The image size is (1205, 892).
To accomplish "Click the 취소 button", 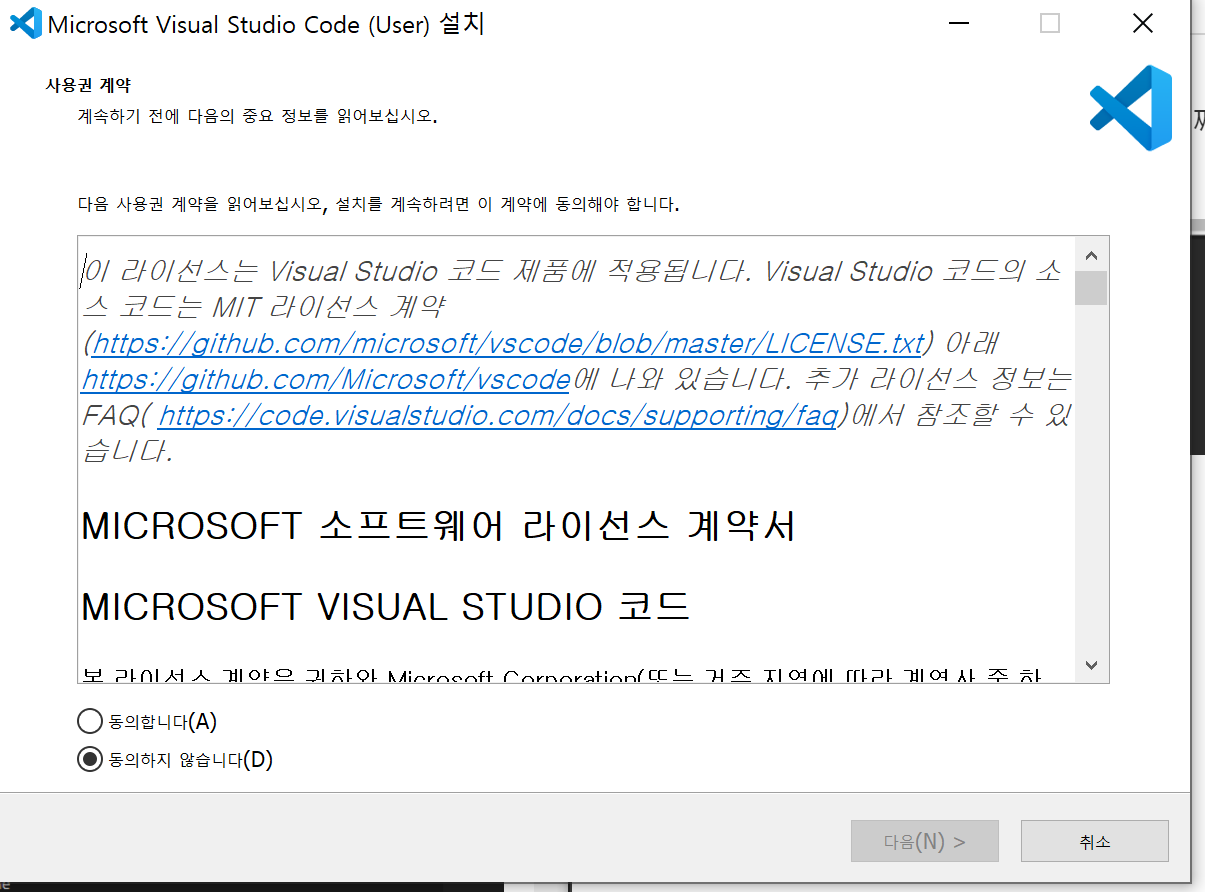I will 1095,841.
